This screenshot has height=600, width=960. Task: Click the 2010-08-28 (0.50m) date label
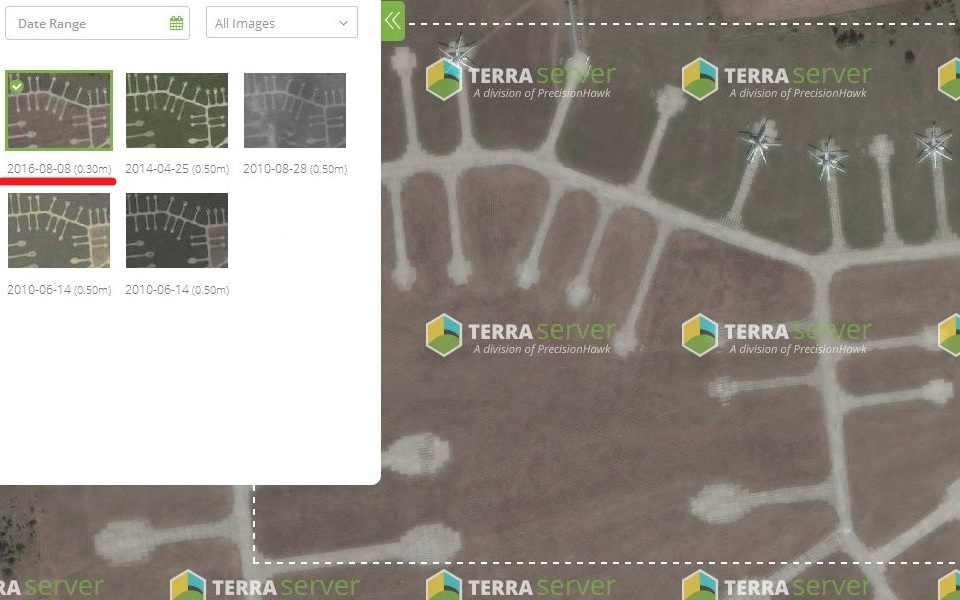[295, 168]
